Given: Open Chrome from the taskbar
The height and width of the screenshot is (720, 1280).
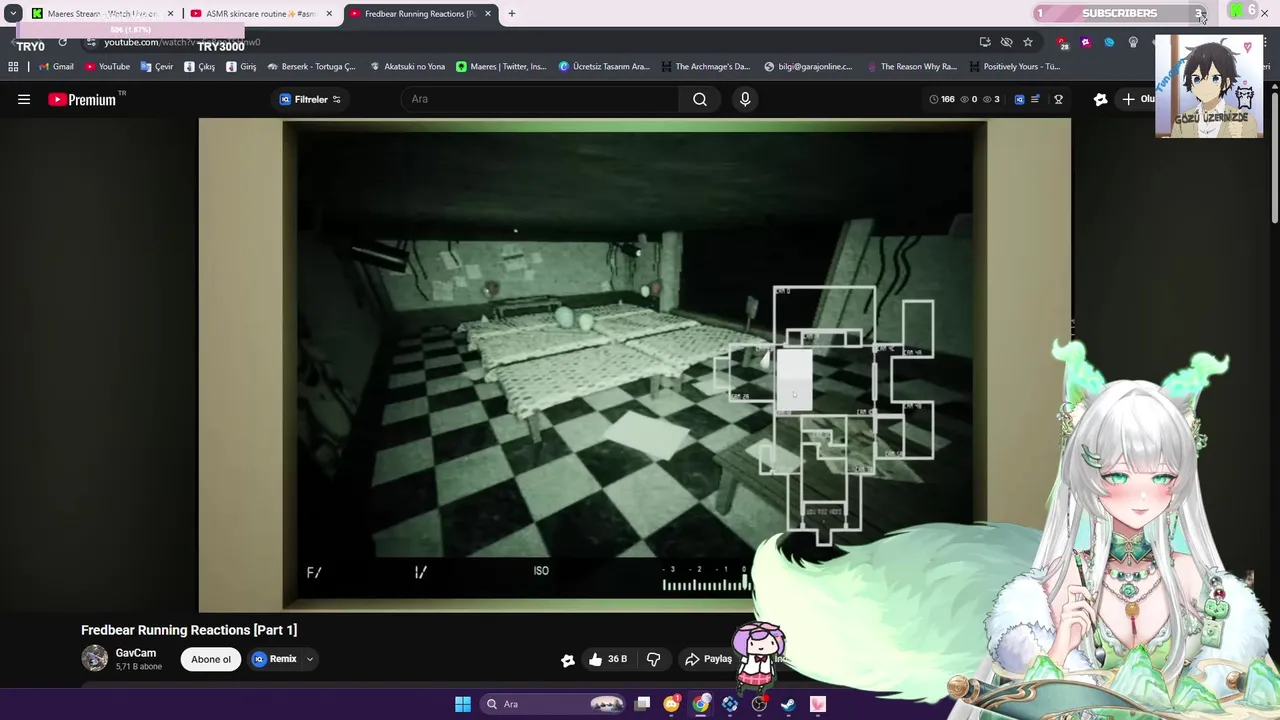Looking at the screenshot, I should 701,704.
